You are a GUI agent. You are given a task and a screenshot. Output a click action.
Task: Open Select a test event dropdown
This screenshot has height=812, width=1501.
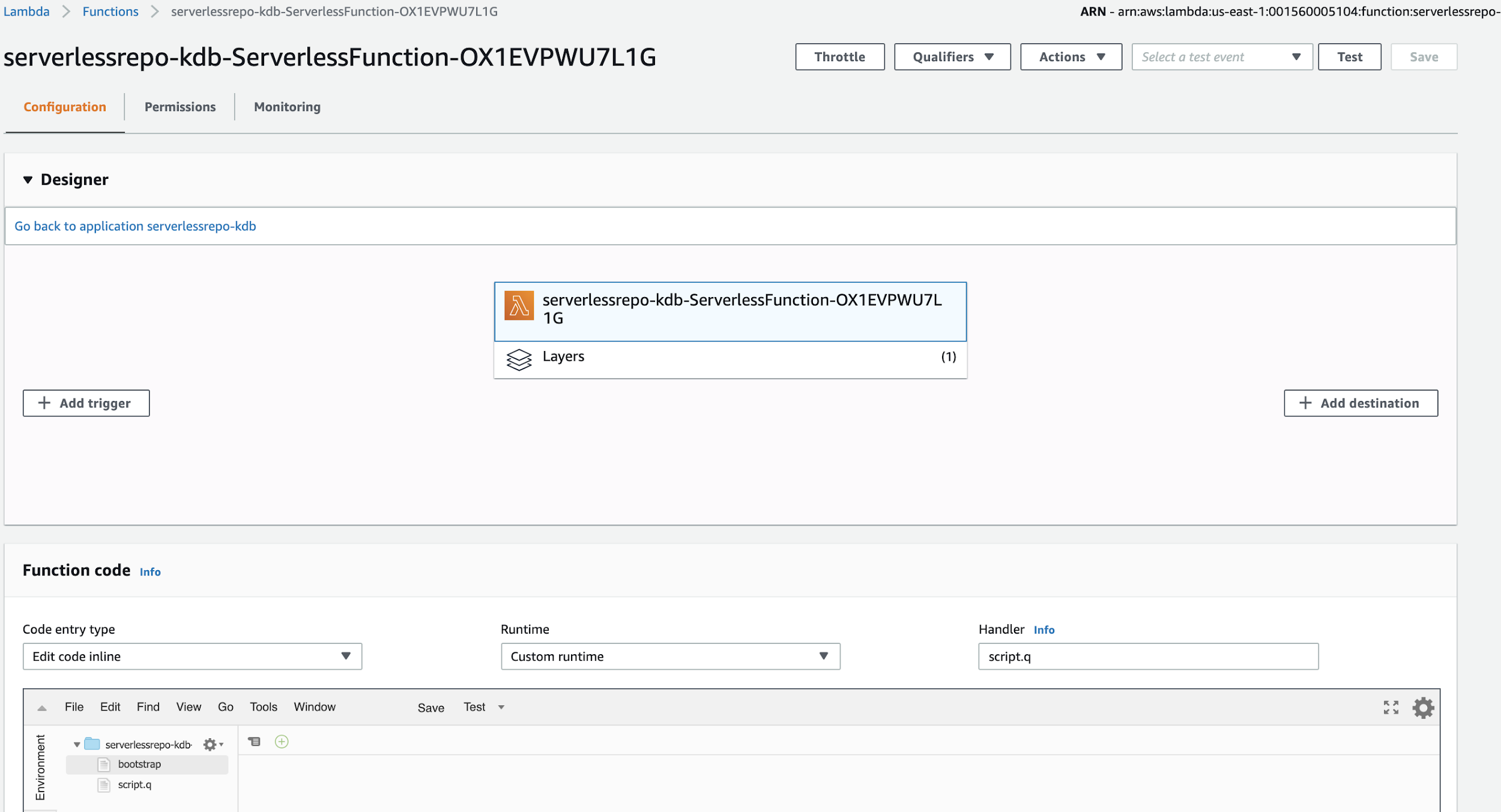click(x=1221, y=57)
